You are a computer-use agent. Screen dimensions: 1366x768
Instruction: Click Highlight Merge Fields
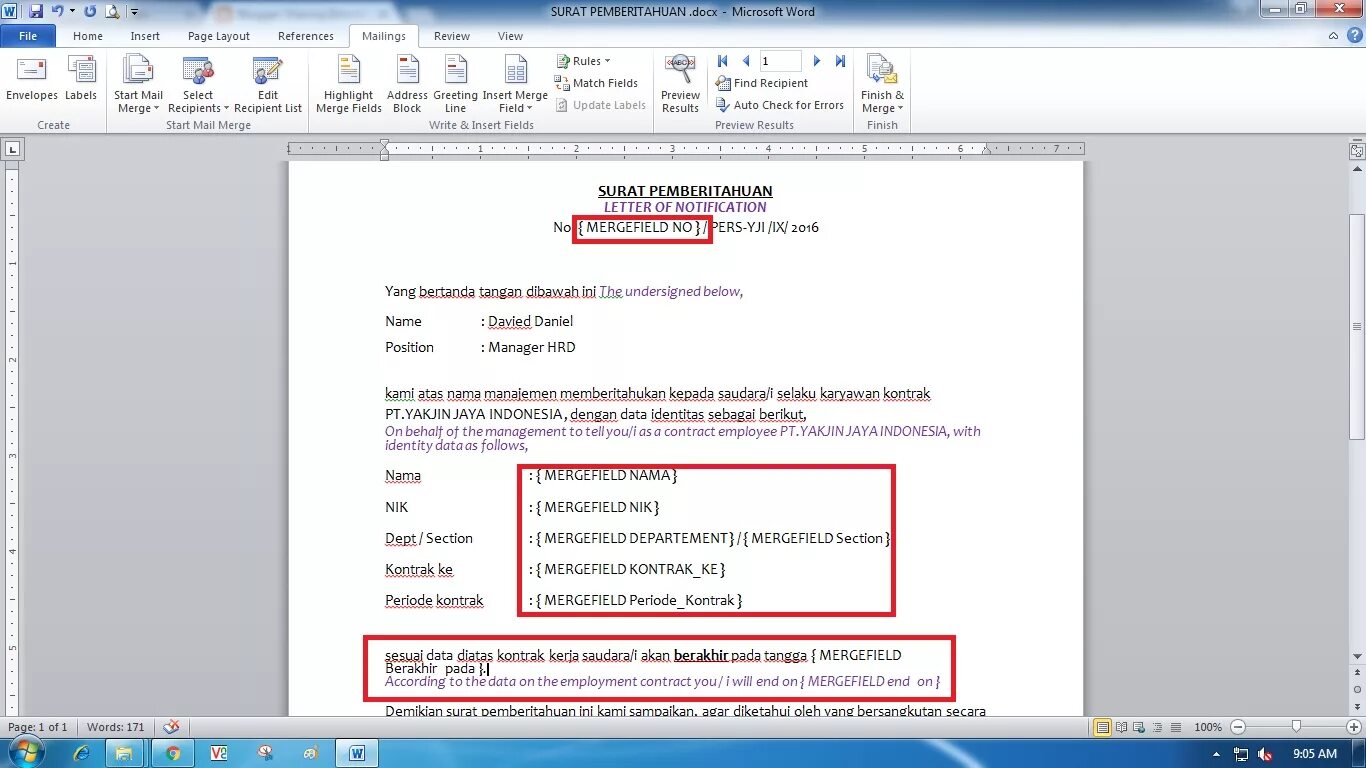pos(348,84)
